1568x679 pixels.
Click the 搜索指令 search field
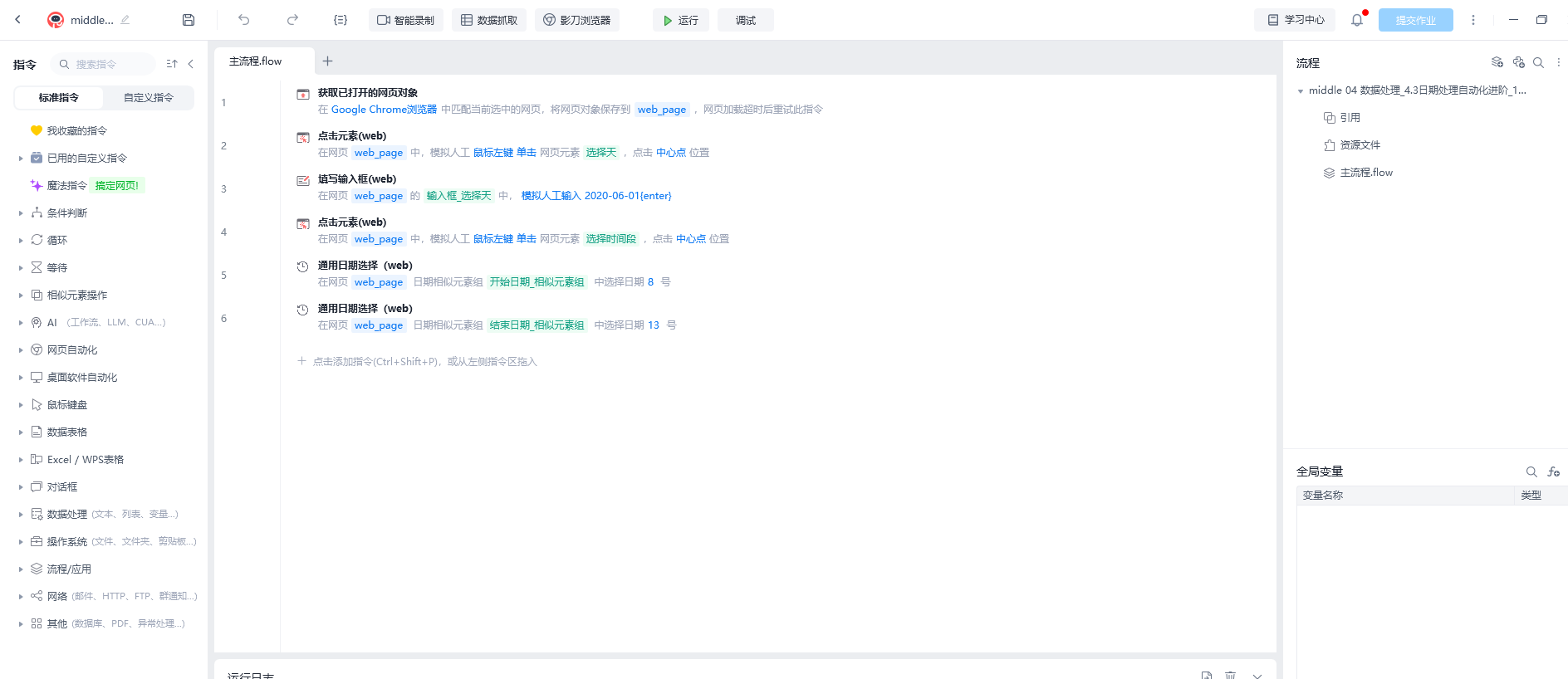point(104,64)
